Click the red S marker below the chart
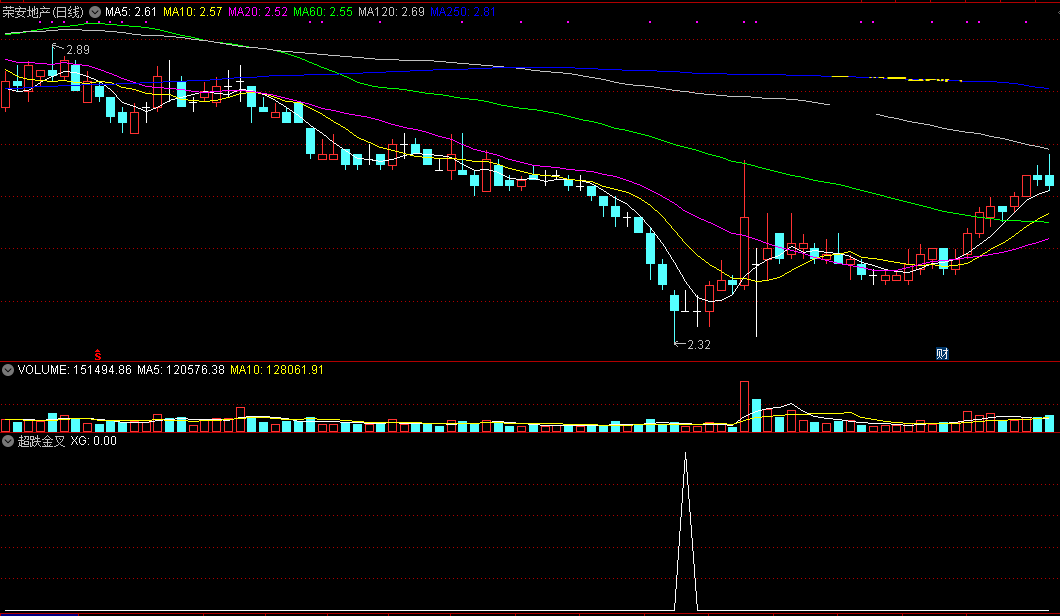1060x616 pixels. [x=98, y=354]
